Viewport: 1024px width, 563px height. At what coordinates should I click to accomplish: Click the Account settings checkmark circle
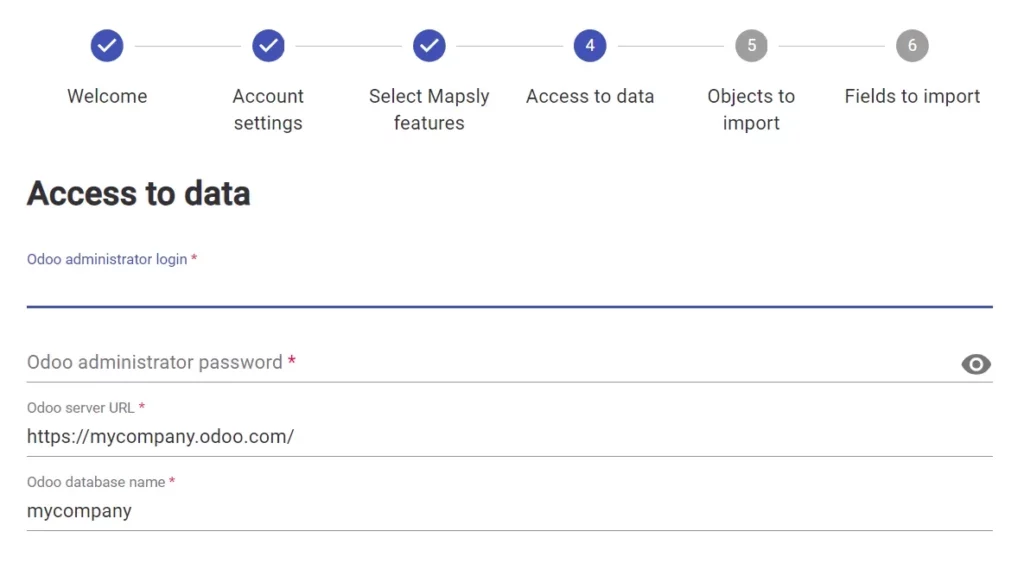(x=268, y=46)
